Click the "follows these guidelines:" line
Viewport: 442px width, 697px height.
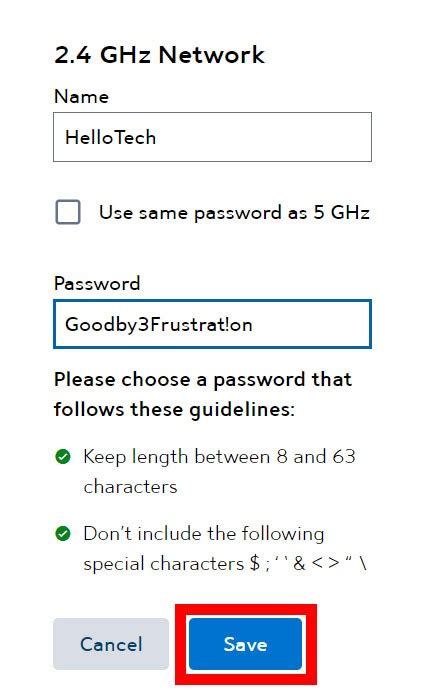coord(174,409)
